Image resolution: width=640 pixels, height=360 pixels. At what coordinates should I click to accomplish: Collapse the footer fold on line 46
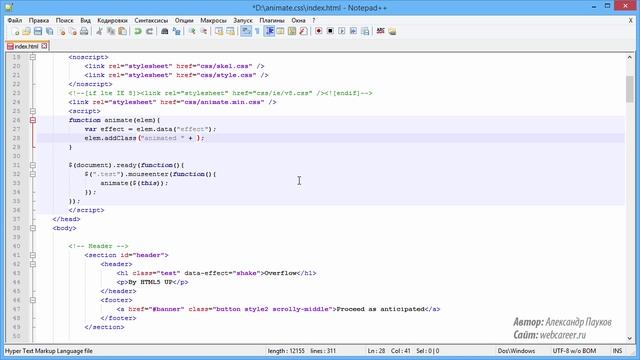point(33,300)
